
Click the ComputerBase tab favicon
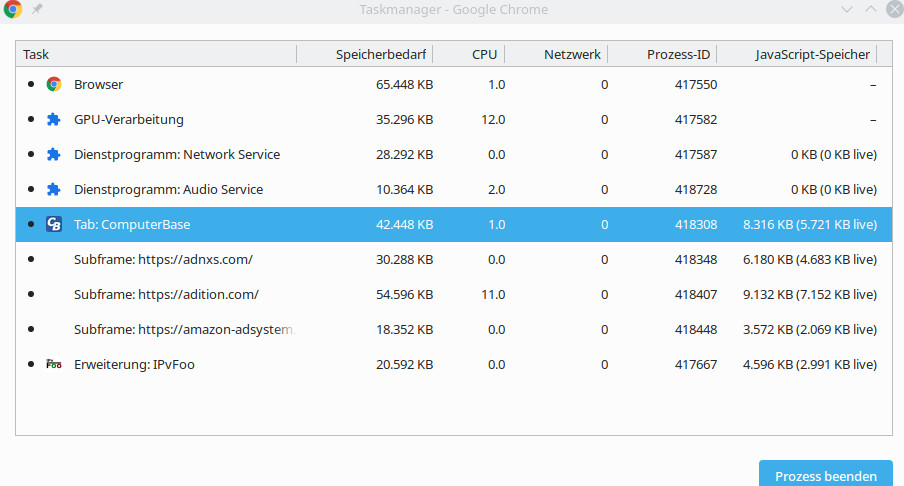[54, 224]
